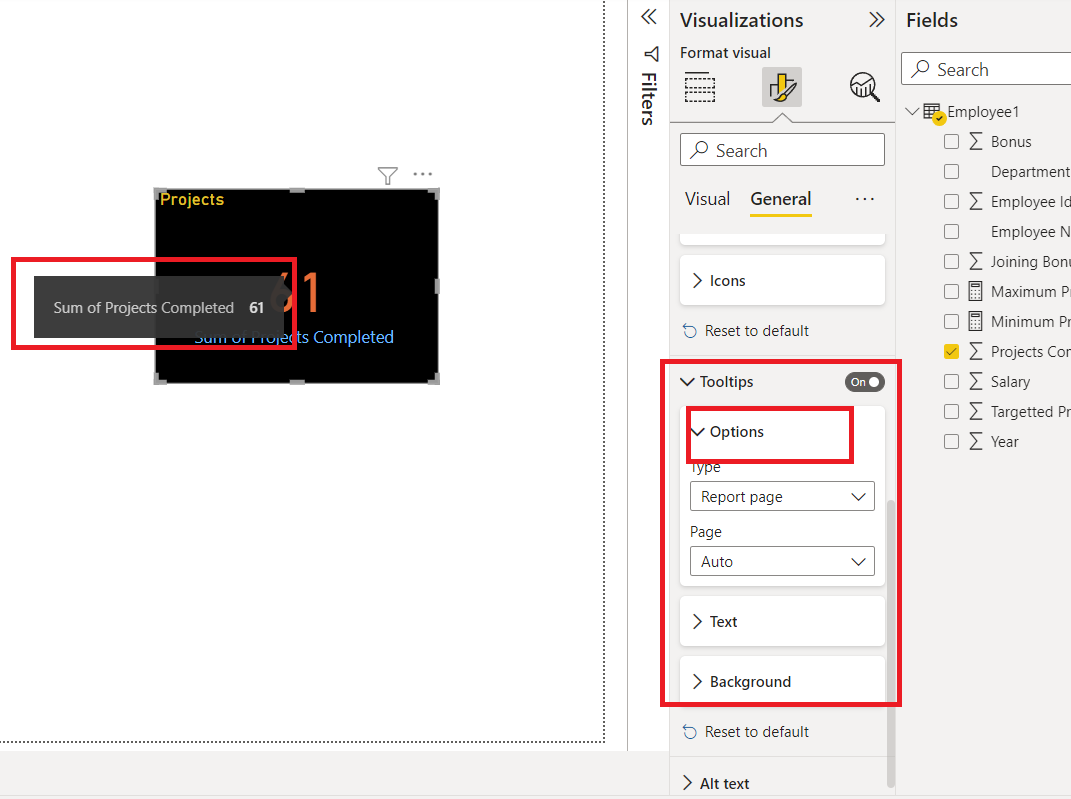1071x799 pixels.
Task: Open the Page dropdown showing Auto
Action: point(782,561)
